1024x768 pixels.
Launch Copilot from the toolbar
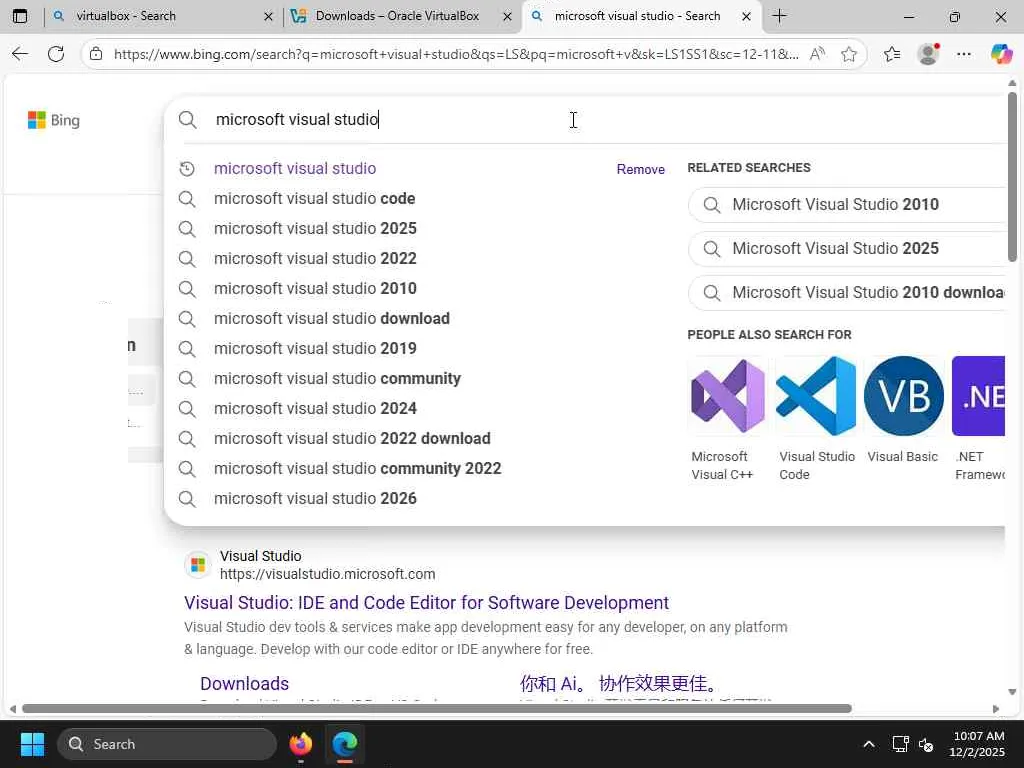point(1001,54)
